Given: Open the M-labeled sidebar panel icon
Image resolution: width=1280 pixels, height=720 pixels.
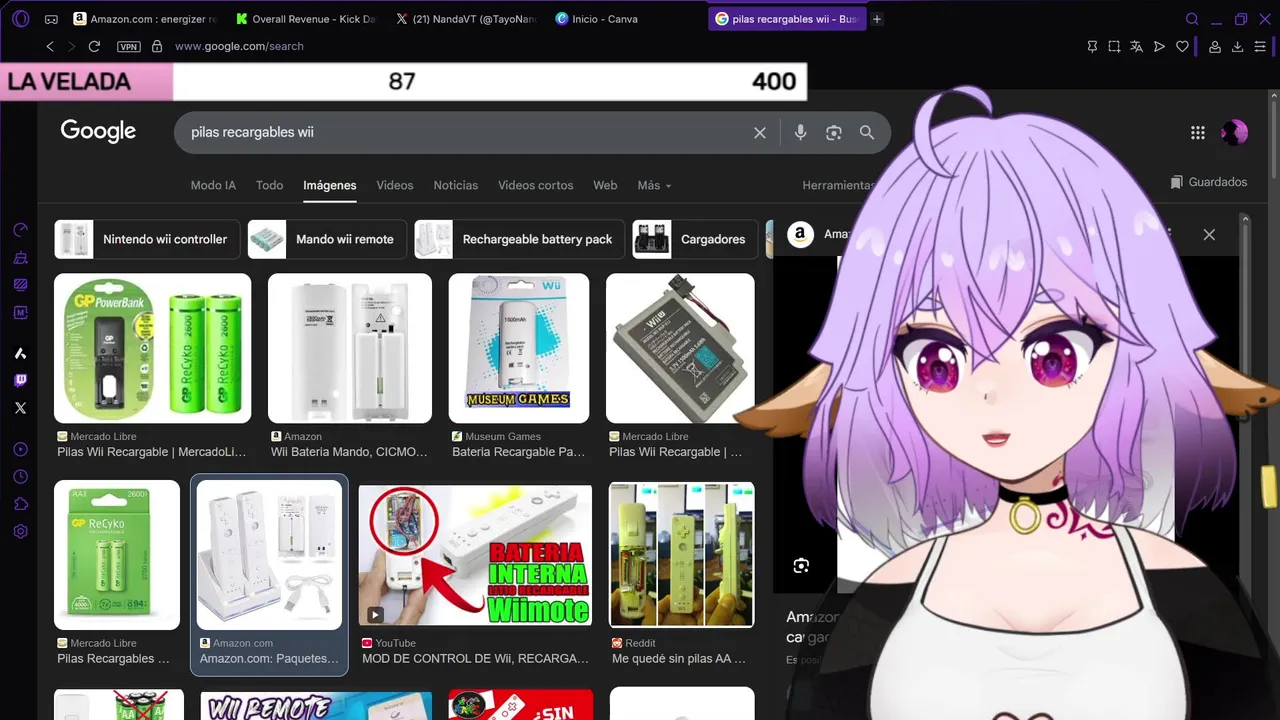Looking at the screenshot, I should click(x=20, y=313).
